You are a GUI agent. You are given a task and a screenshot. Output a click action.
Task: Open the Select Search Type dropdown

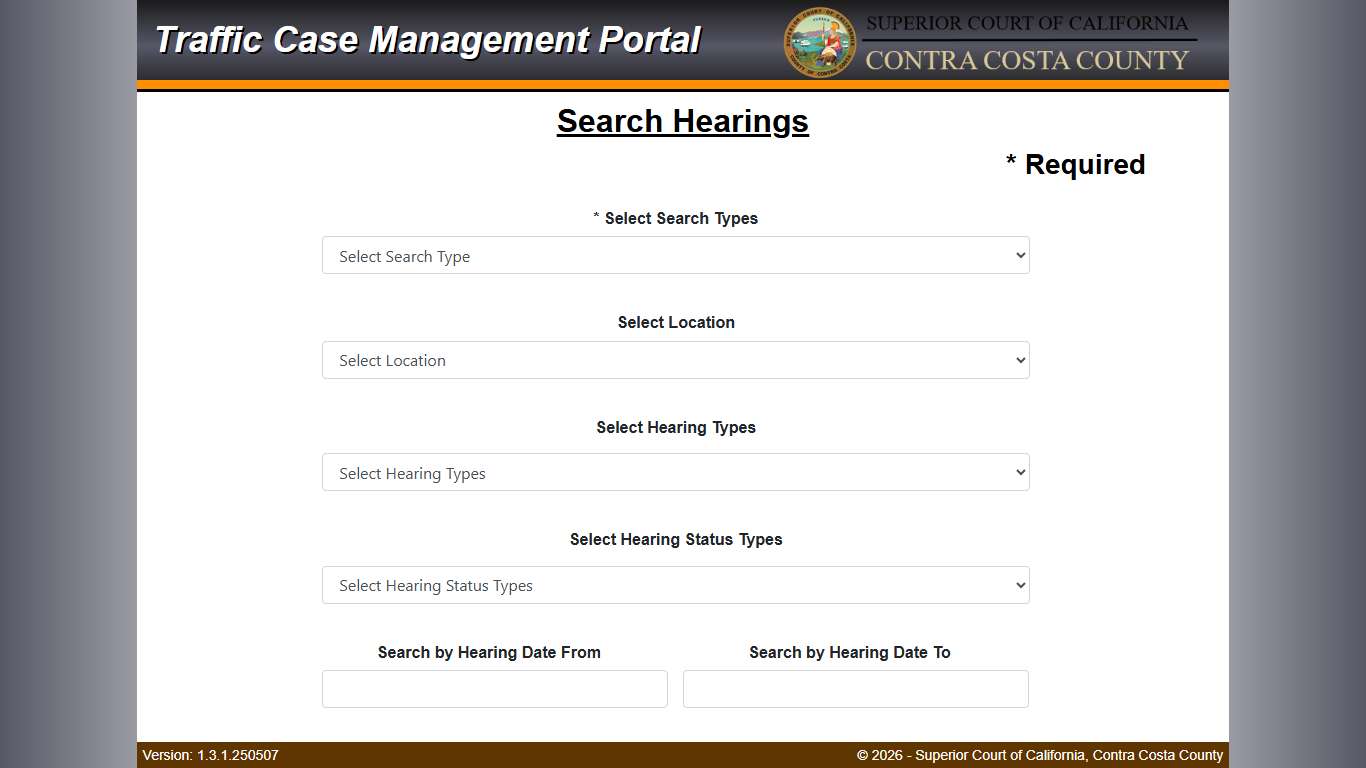(x=675, y=255)
